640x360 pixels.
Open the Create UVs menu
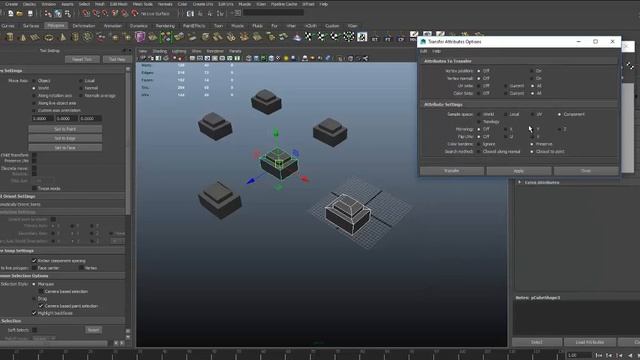(x=202, y=4)
